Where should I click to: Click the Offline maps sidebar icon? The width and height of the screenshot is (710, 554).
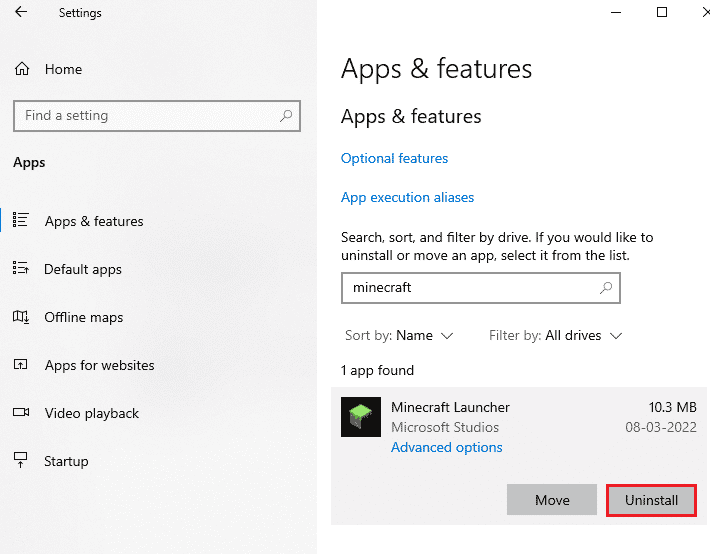click(x=21, y=317)
